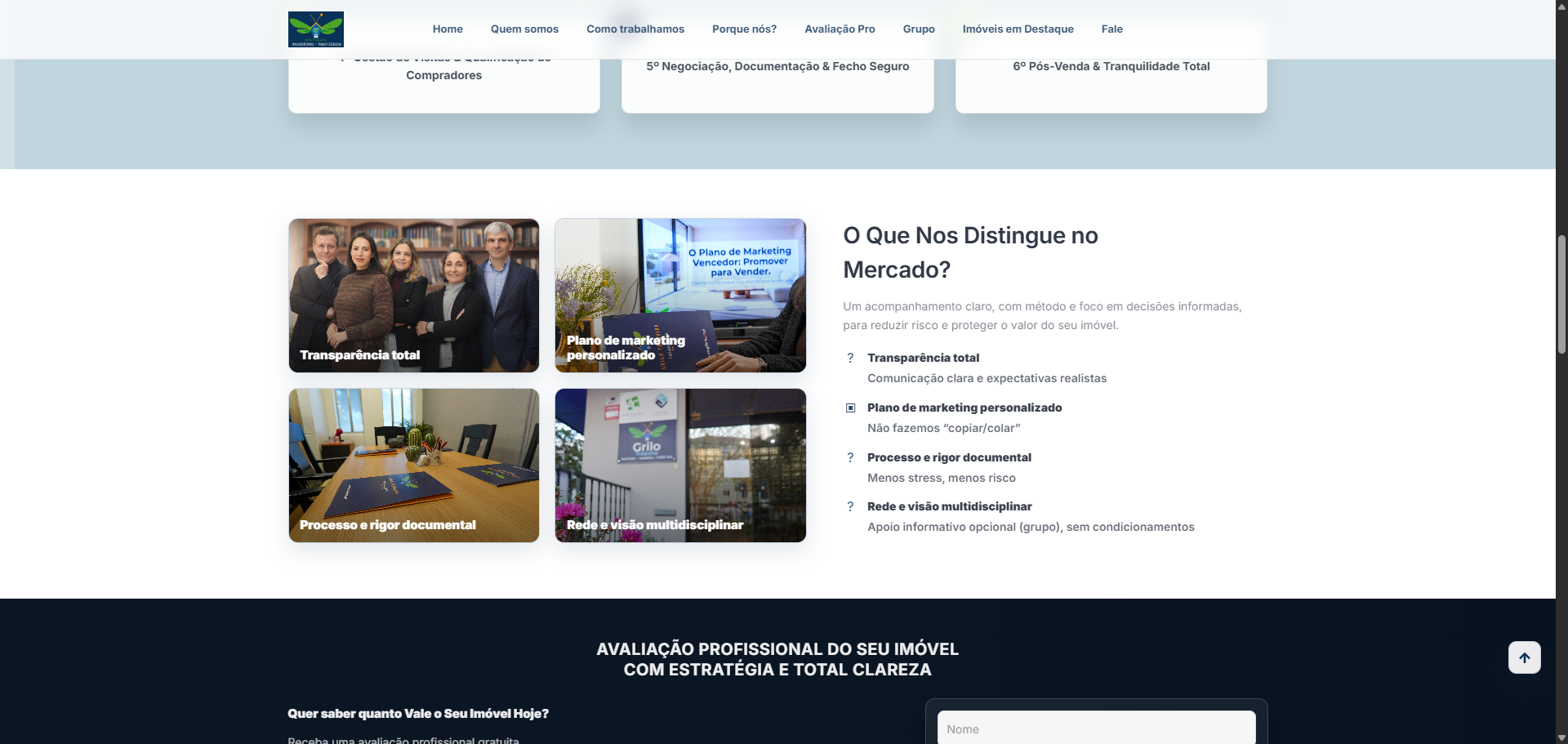This screenshot has height=744, width=1568.
Task: Click the Nome input field
Action: (x=1096, y=728)
